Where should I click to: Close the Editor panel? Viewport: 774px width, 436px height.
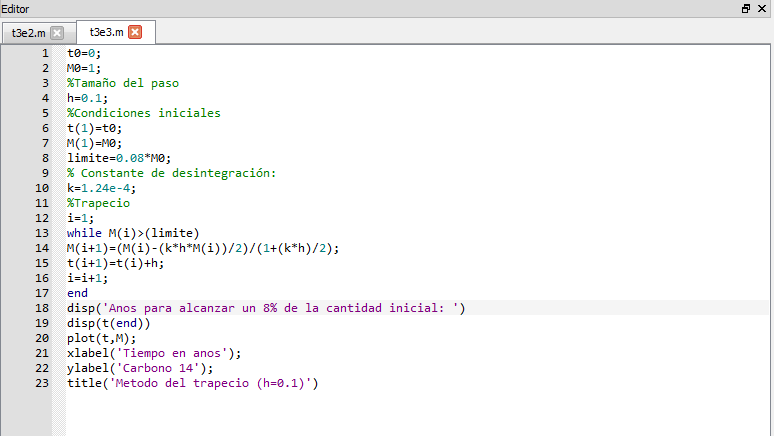tap(762, 8)
